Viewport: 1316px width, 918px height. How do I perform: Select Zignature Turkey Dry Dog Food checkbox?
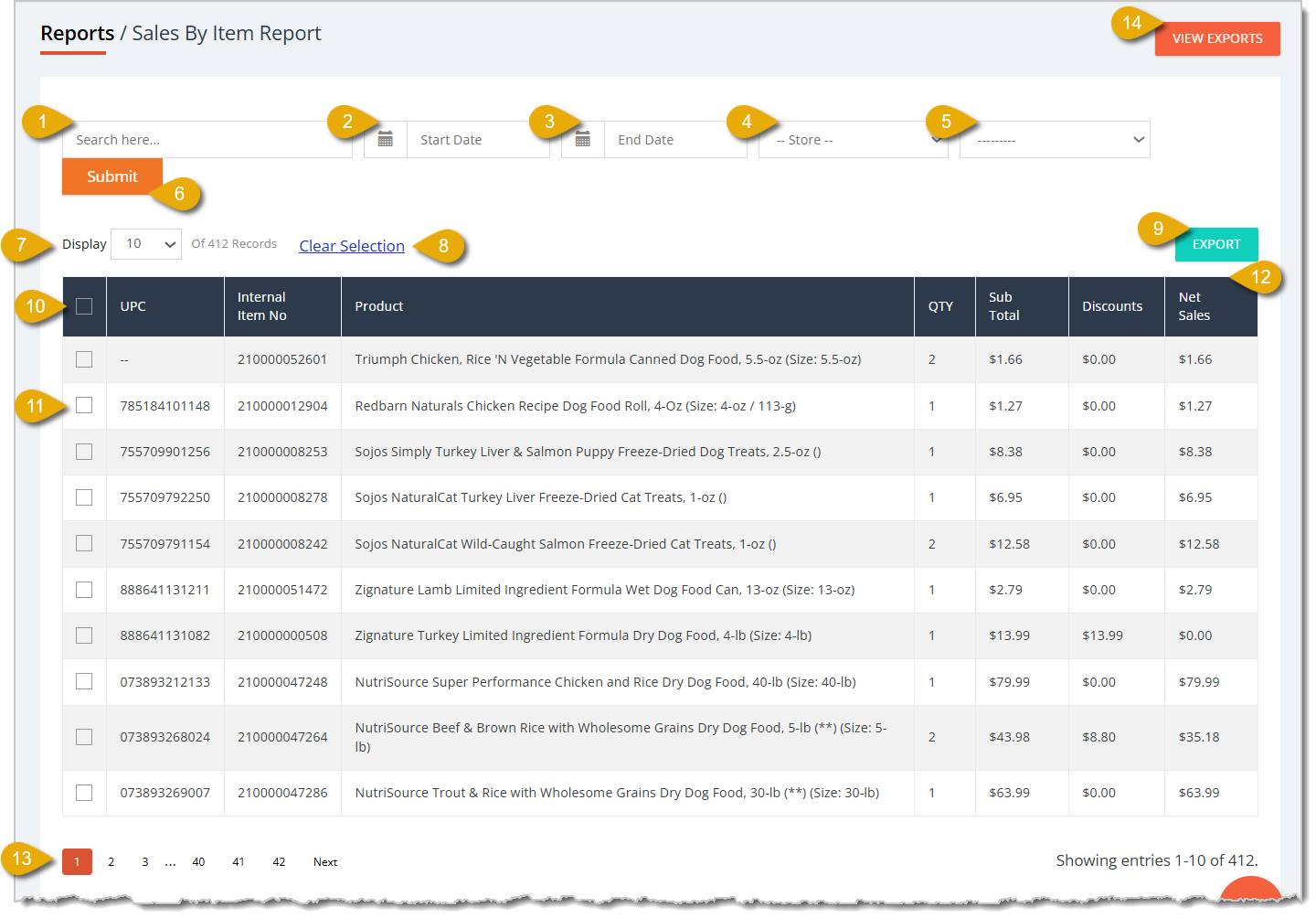[84, 635]
